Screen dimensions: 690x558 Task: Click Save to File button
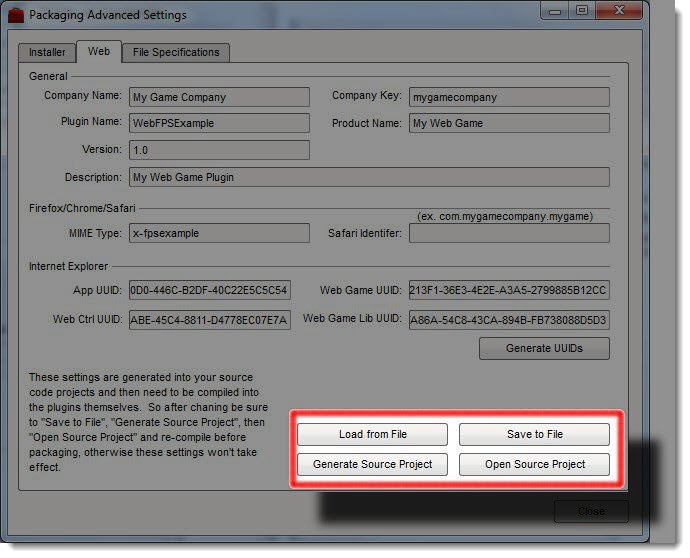click(534, 434)
